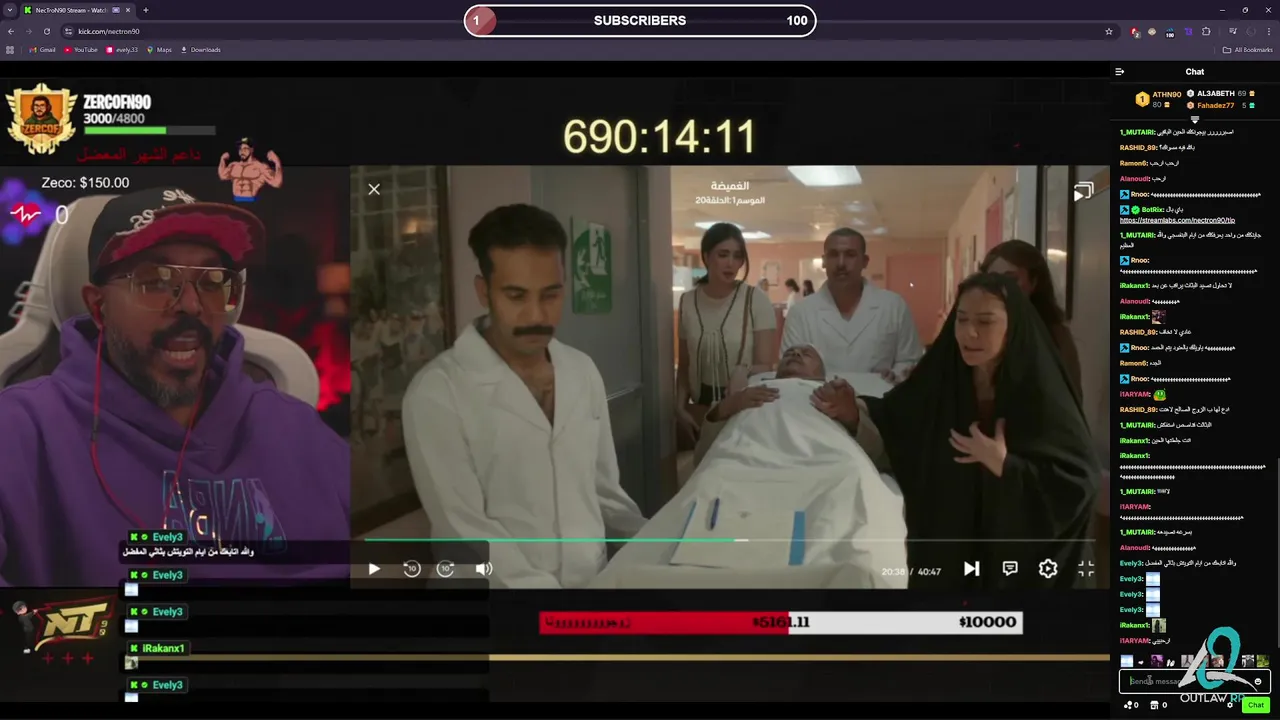Open streamlabs.com/nectron90/tip link
1280x720 pixels.
click(1177, 220)
